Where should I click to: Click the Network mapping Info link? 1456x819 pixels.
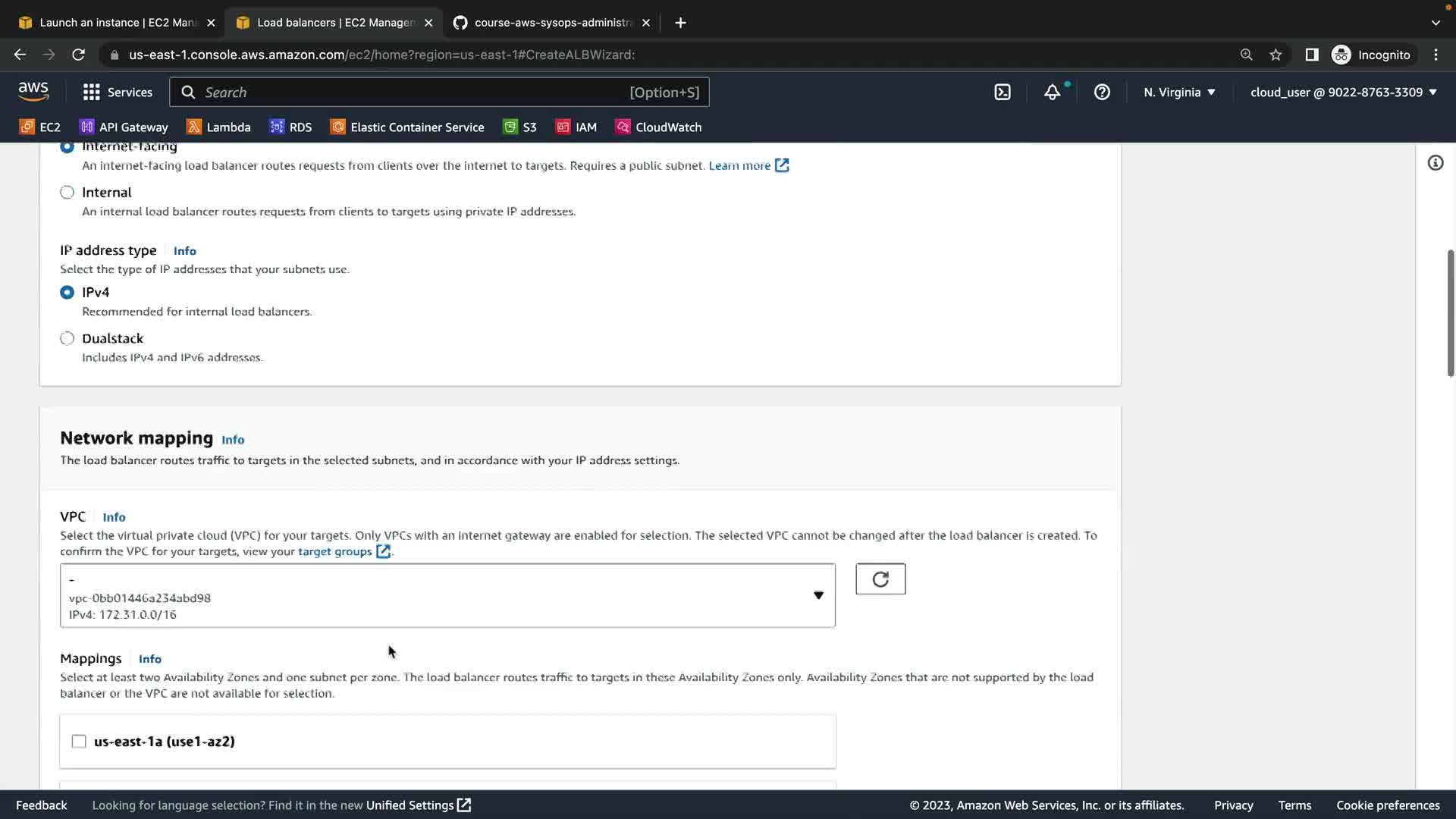click(233, 440)
